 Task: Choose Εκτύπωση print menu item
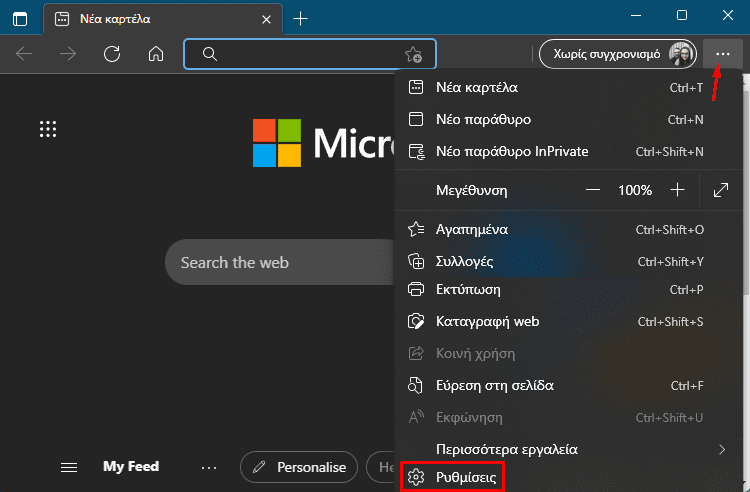click(568, 290)
